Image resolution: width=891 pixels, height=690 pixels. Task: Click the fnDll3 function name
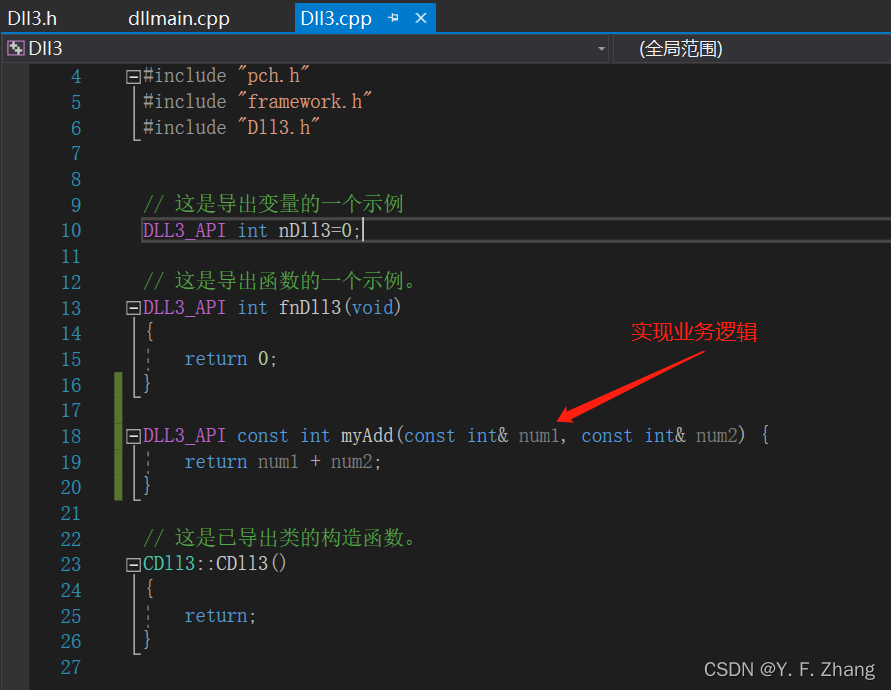click(x=309, y=307)
